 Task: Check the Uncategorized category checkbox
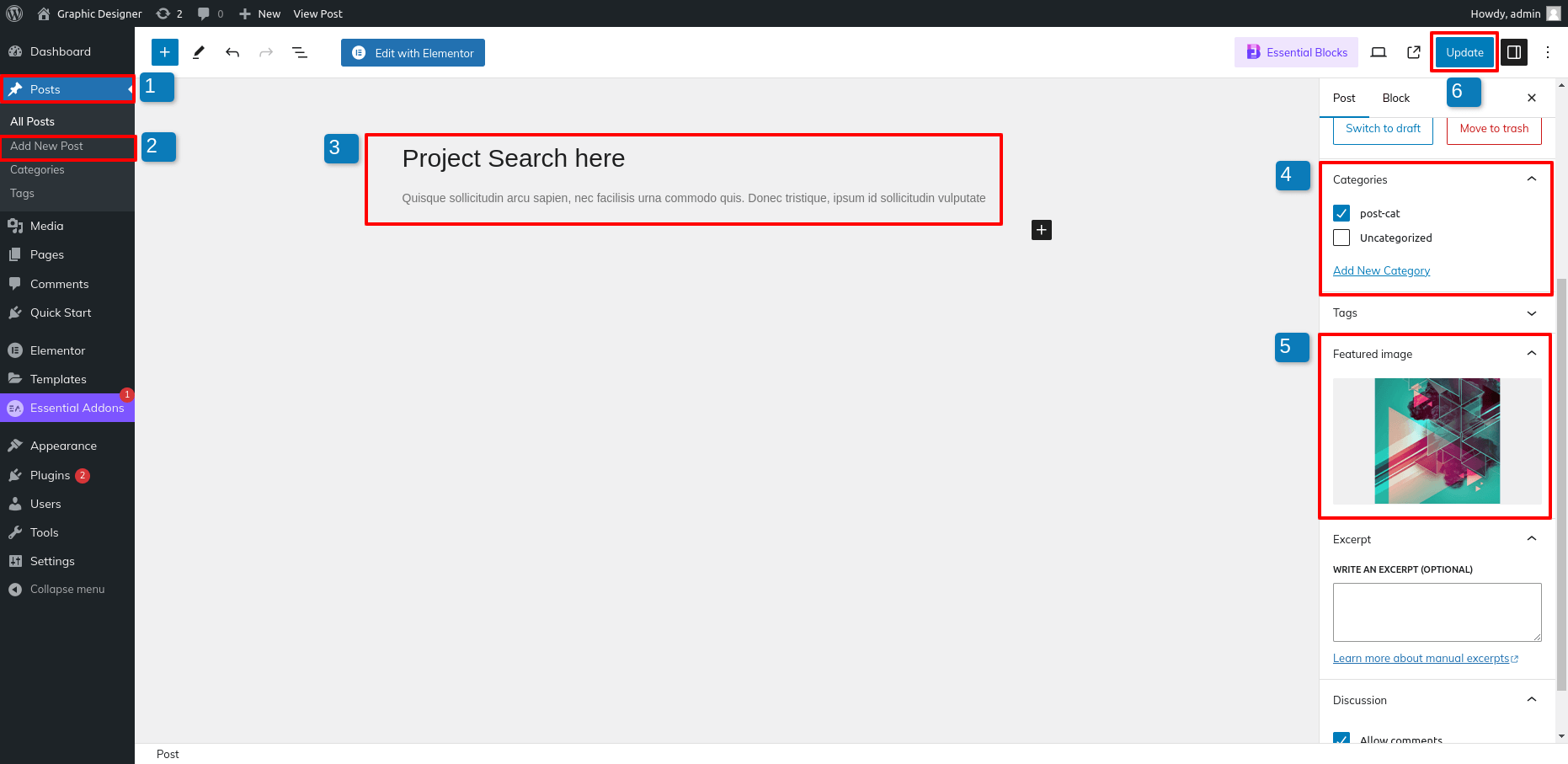1341,238
